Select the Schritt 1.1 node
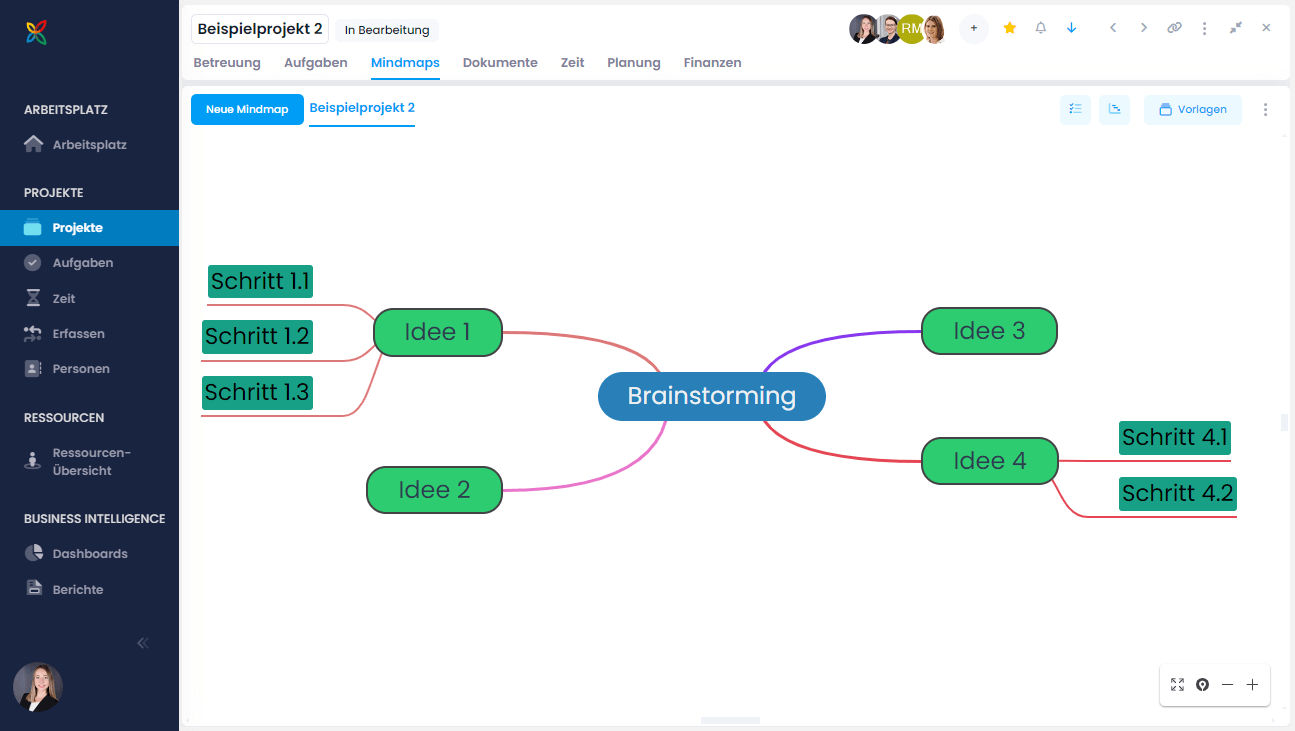Viewport: 1295px width, 731px height. tap(260, 282)
